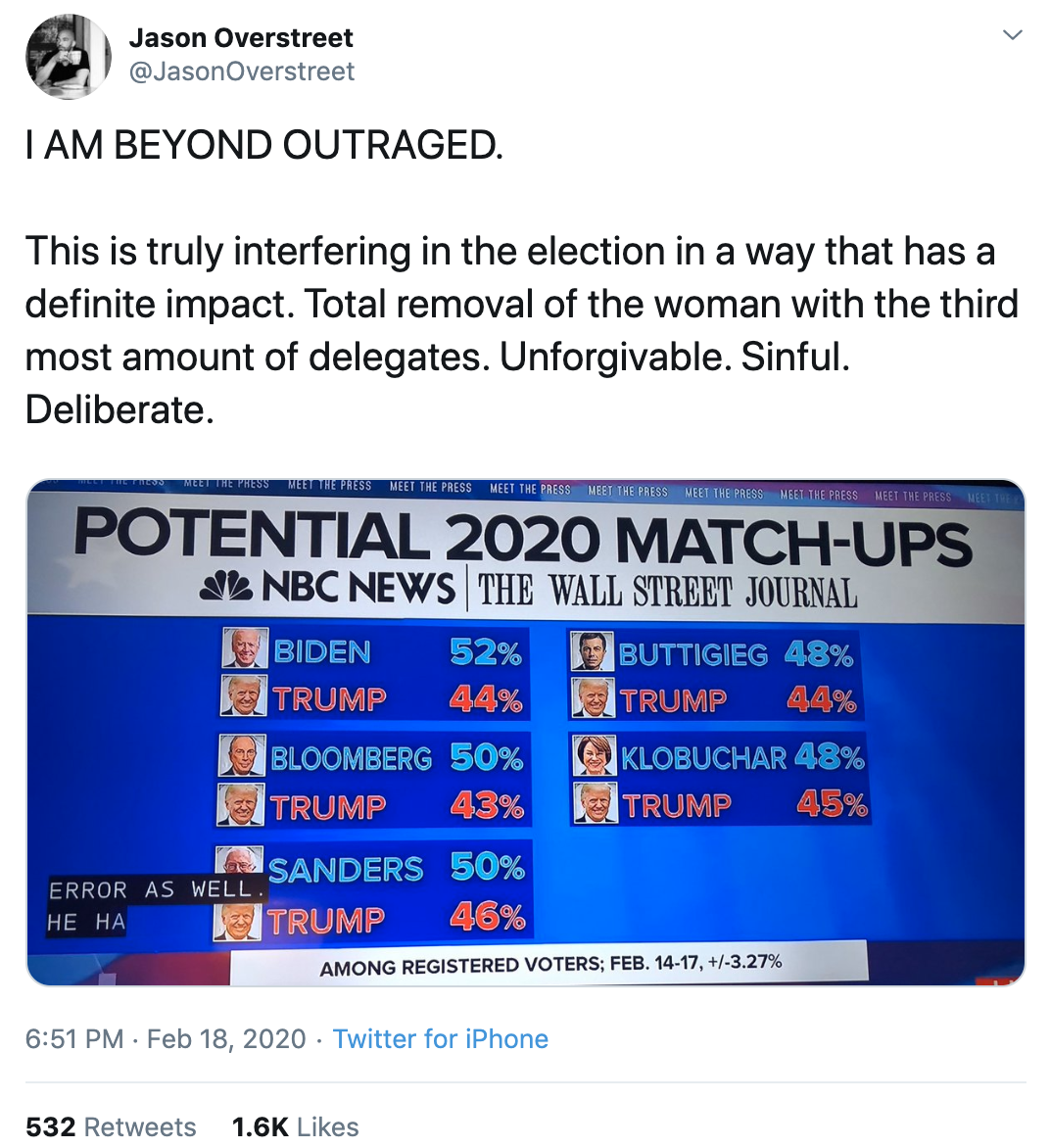Click the NBC peacock logo in image
Viewport: 1050px width, 1148px height.
[226, 587]
